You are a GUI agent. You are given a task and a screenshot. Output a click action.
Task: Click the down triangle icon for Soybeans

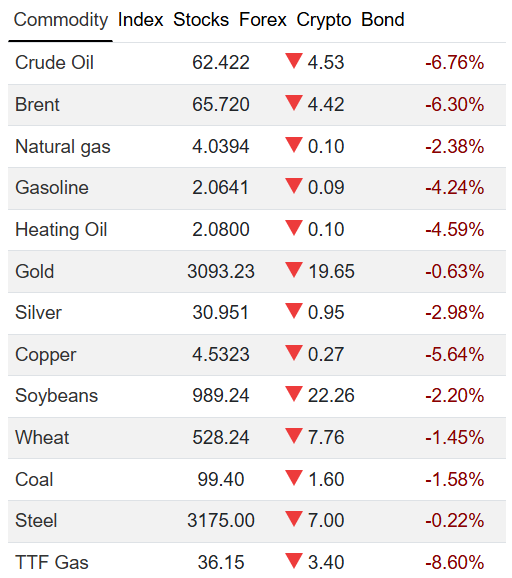pos(294,394)
